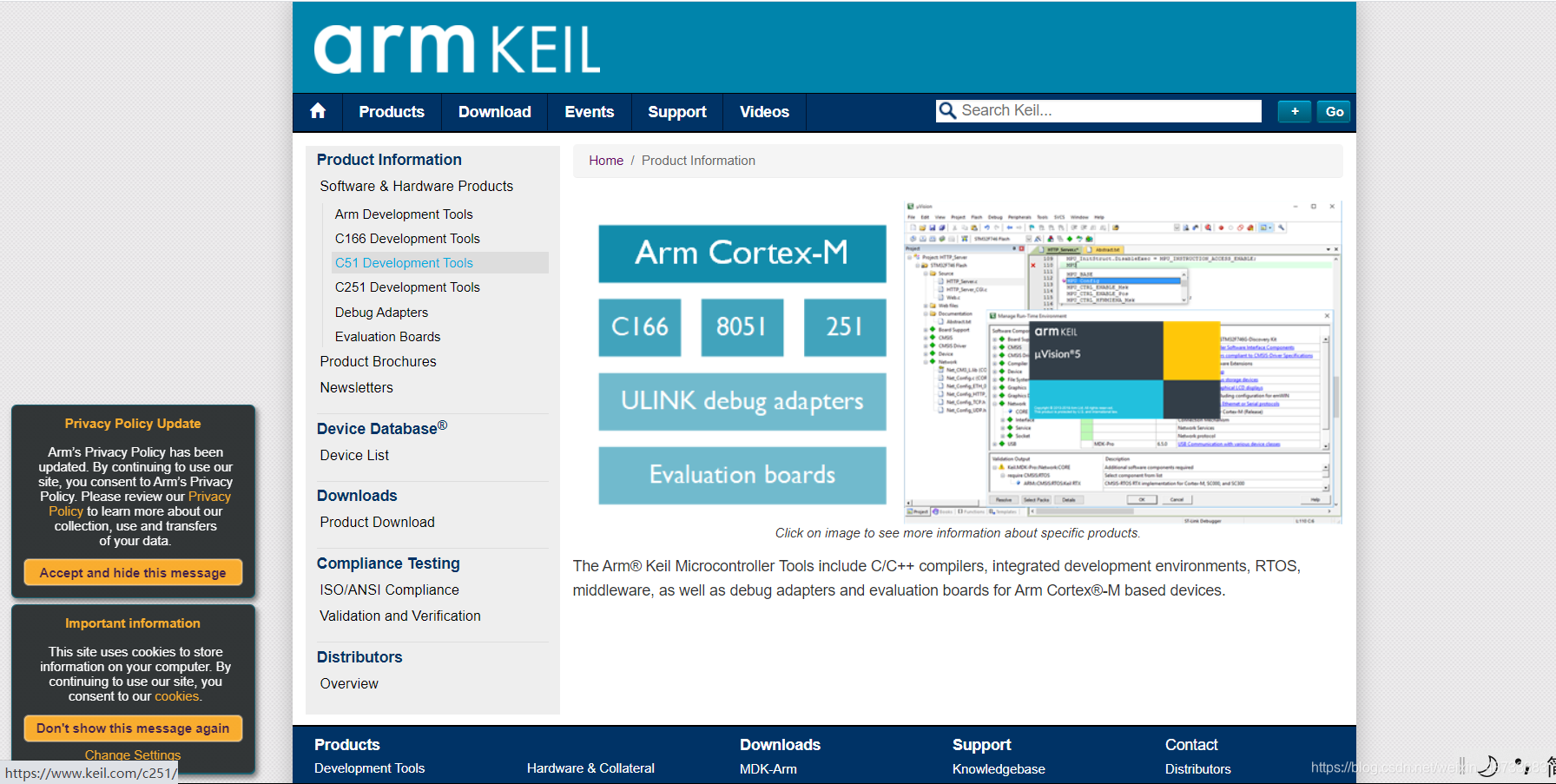Click the C166 product tile

640,327
